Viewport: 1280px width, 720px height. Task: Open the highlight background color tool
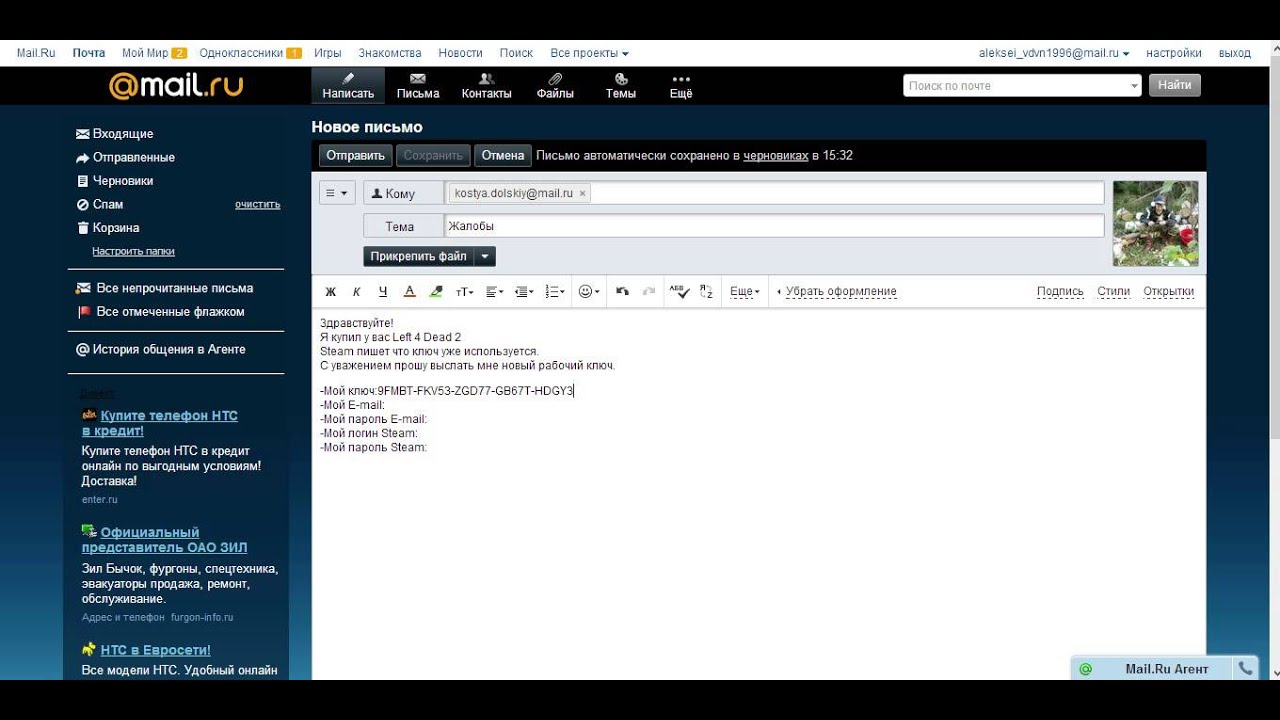pyautogui.click(x=436, y=292)
